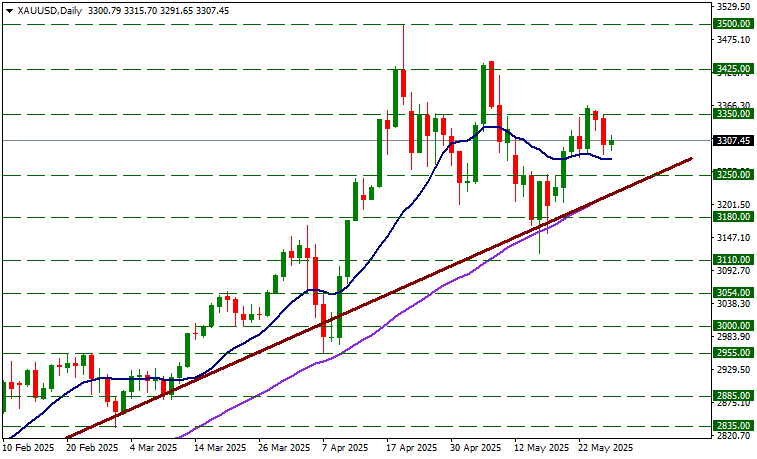Click the 3201.50 scale value
Viewport: 757px width, 459px height.
coord(733,205)
